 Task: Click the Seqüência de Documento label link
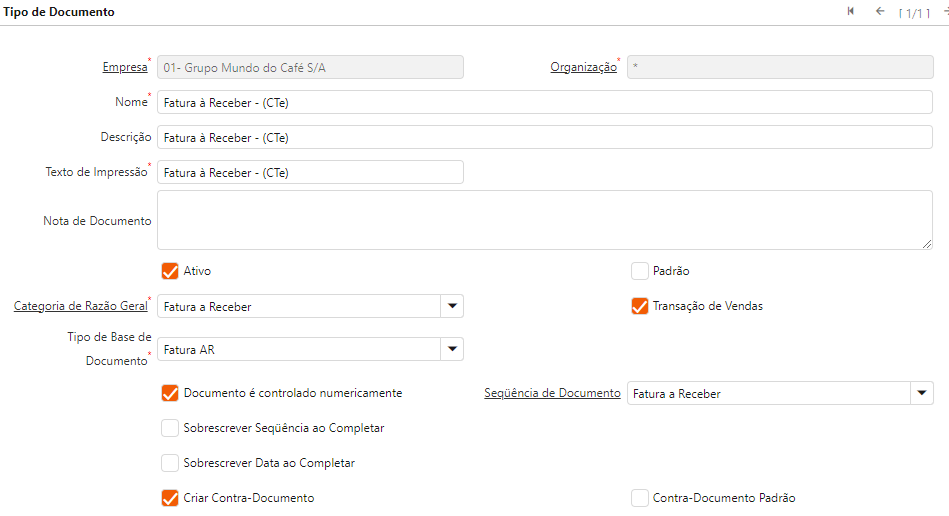[x=552, y=393]
